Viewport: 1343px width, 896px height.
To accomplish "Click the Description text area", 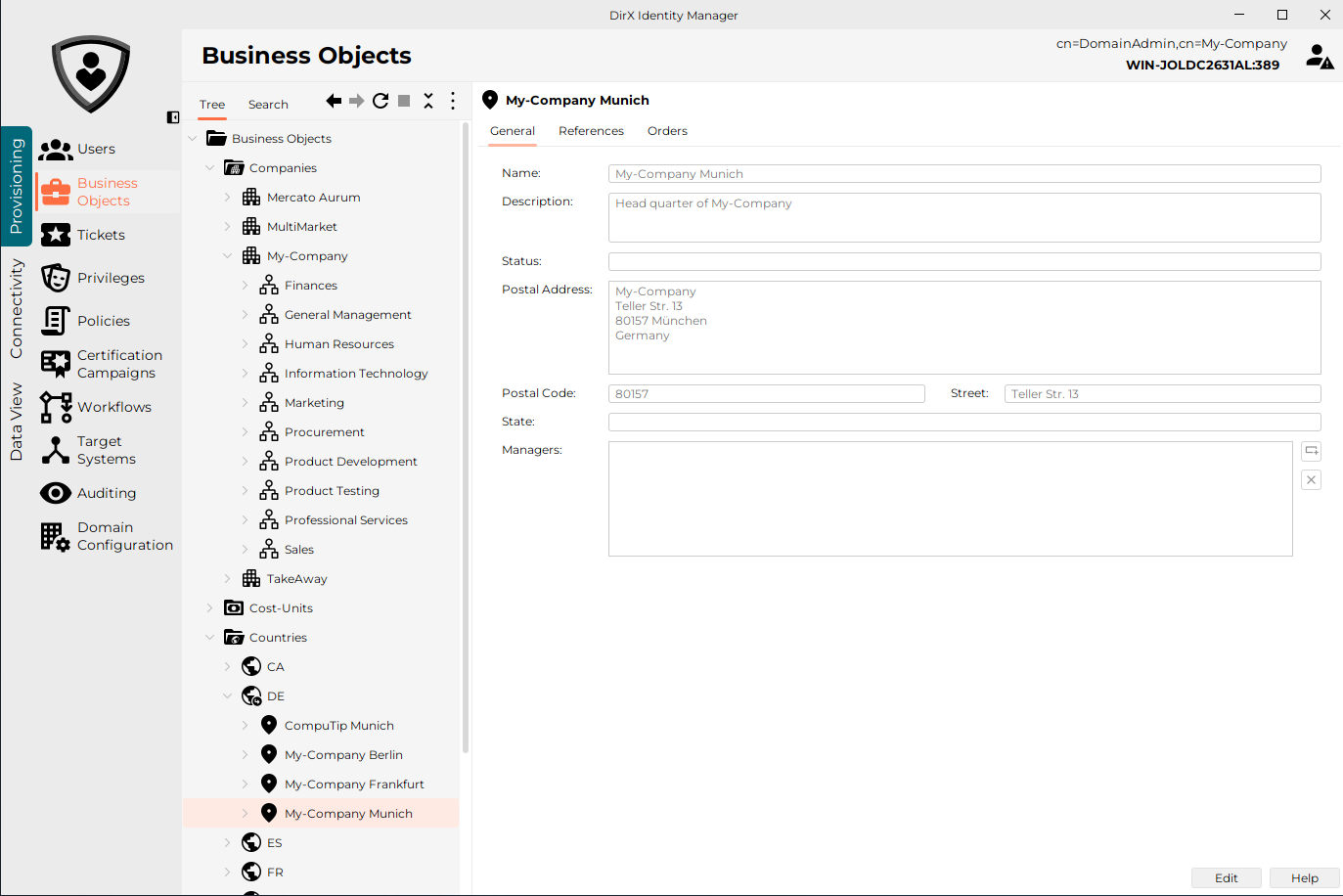I will (x=964, y=217).
